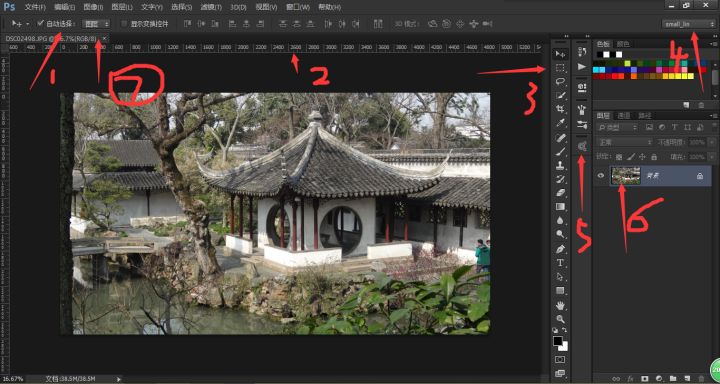Toggle the 自动选择 checkbox
Image resolution: width=720 pixels, height=384 pixels.
(40, 23)
